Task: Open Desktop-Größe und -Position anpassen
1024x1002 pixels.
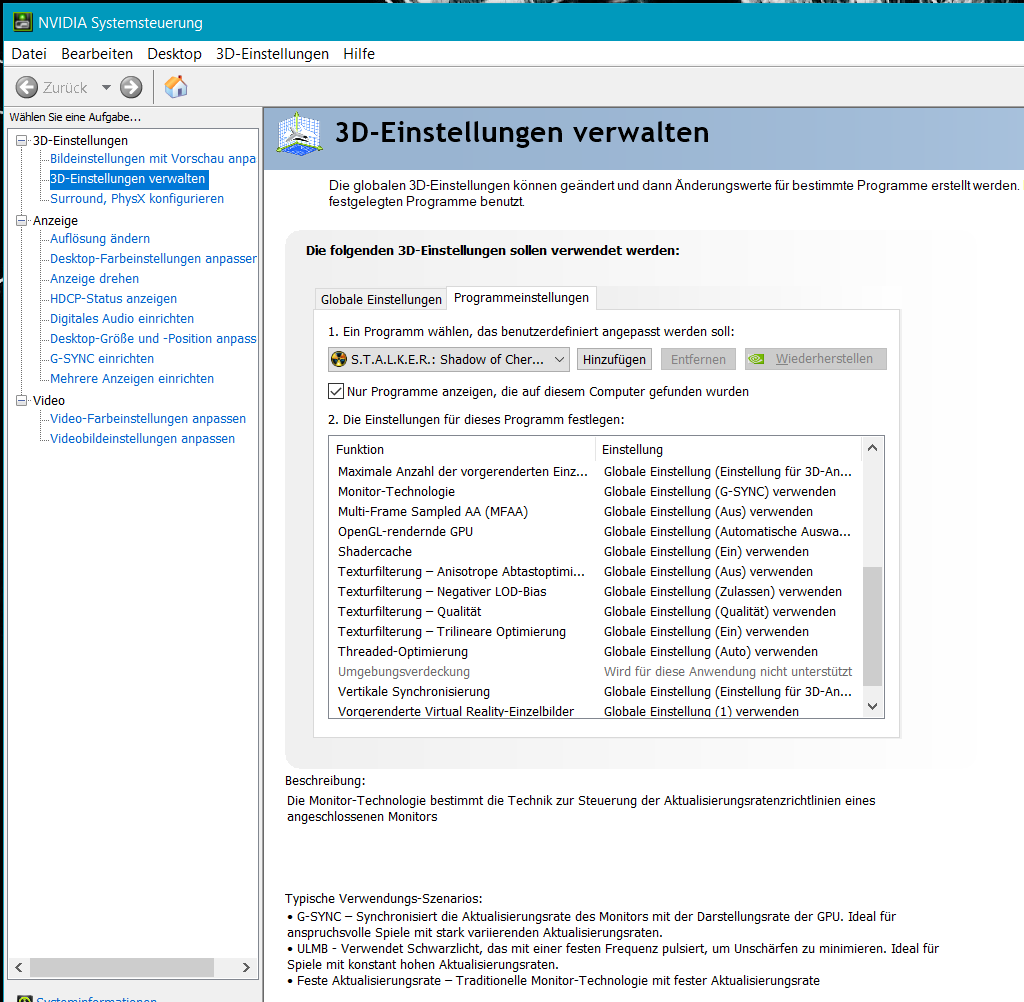Action: pos(153,338)
